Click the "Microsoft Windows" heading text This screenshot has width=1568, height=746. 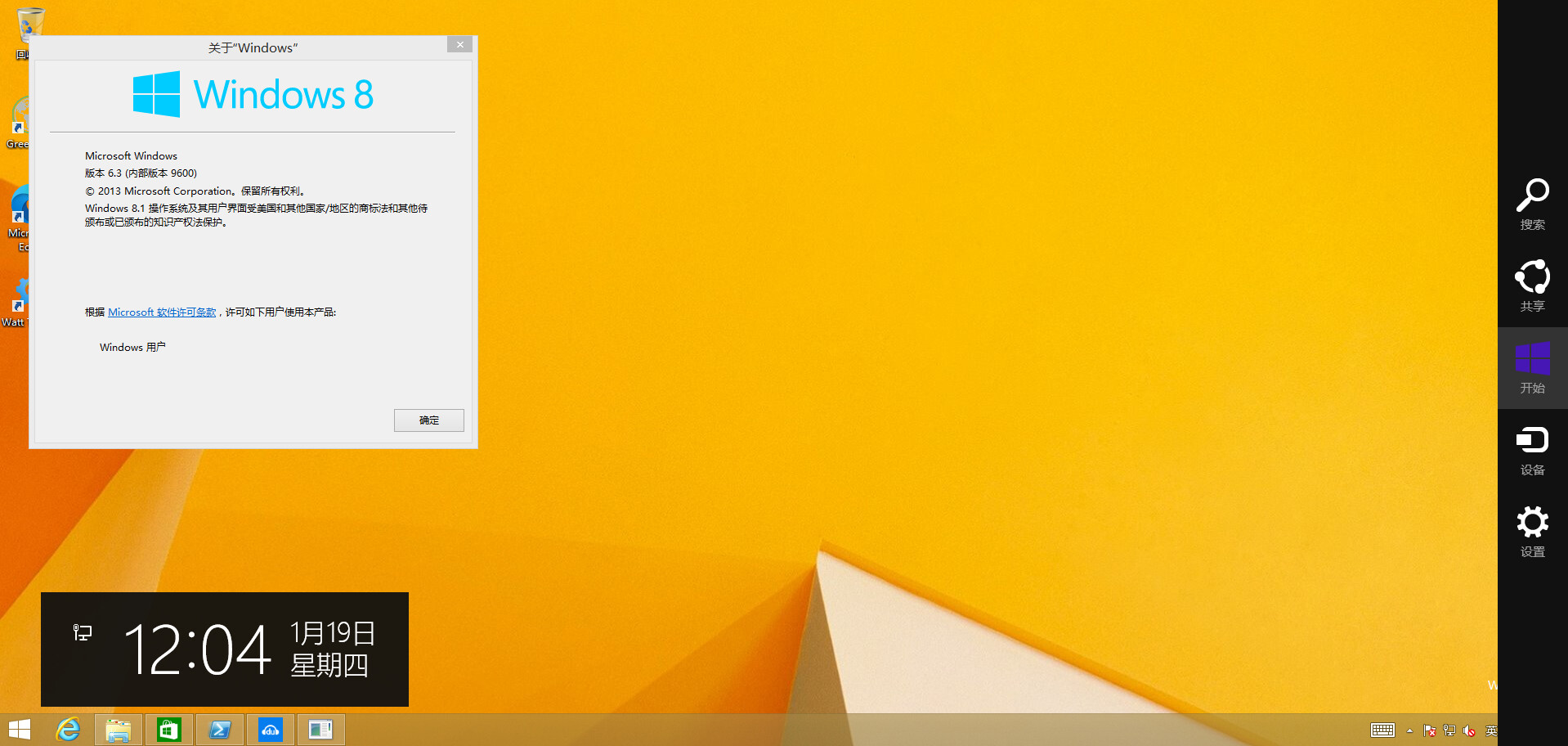(131, 156)
